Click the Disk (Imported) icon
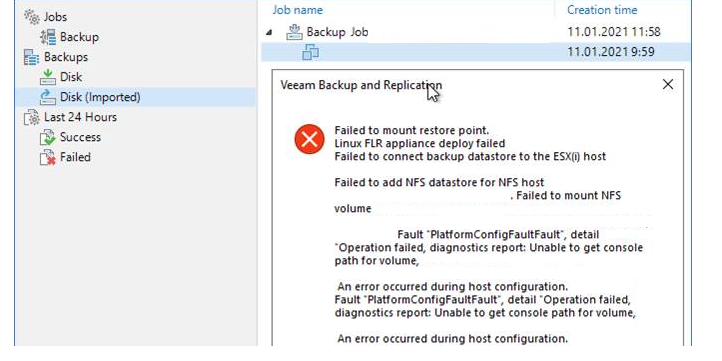This screenshot has height=361, width=722. tap(48, 97)
